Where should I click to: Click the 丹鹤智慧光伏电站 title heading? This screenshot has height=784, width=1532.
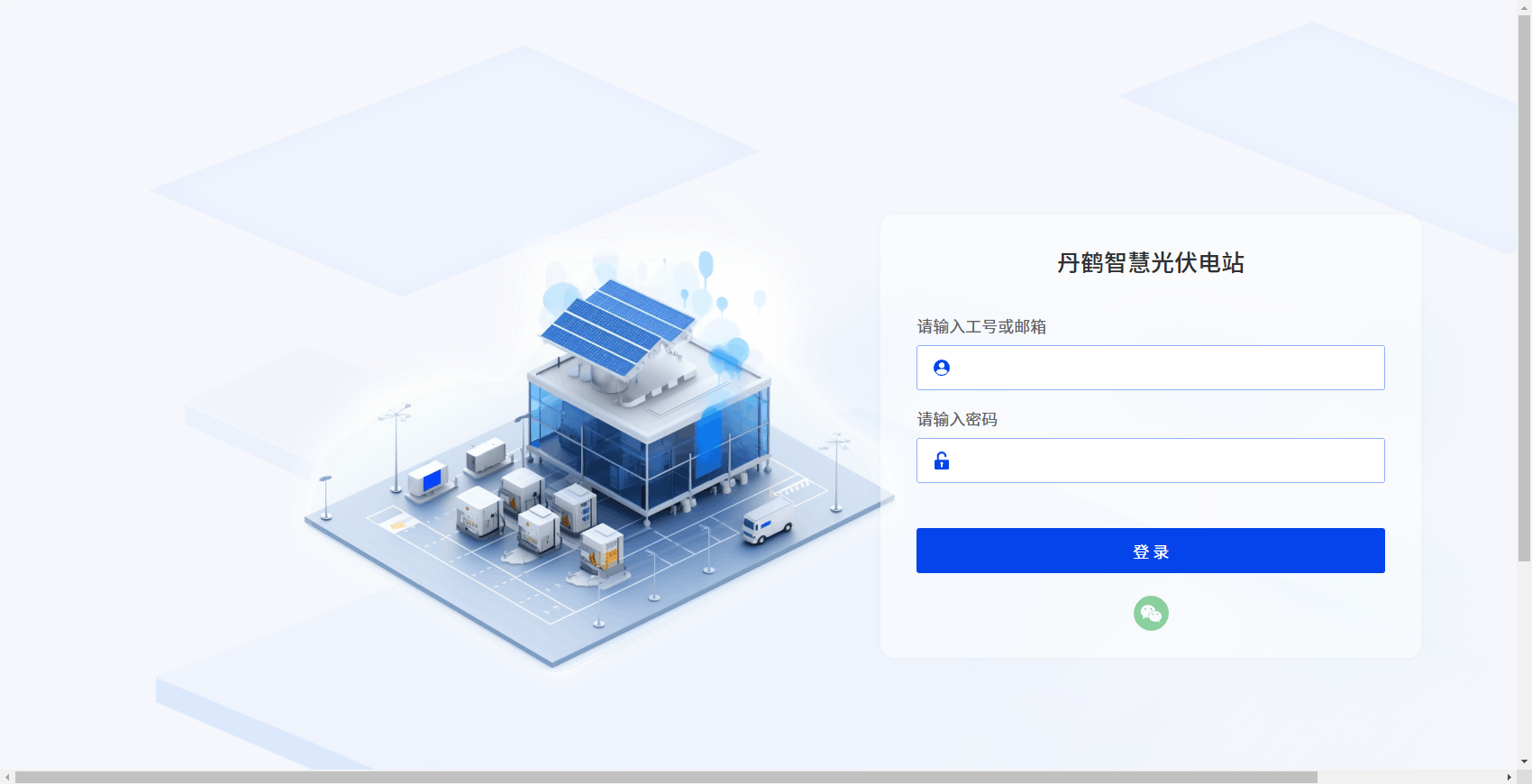(x=1151, y=263)
